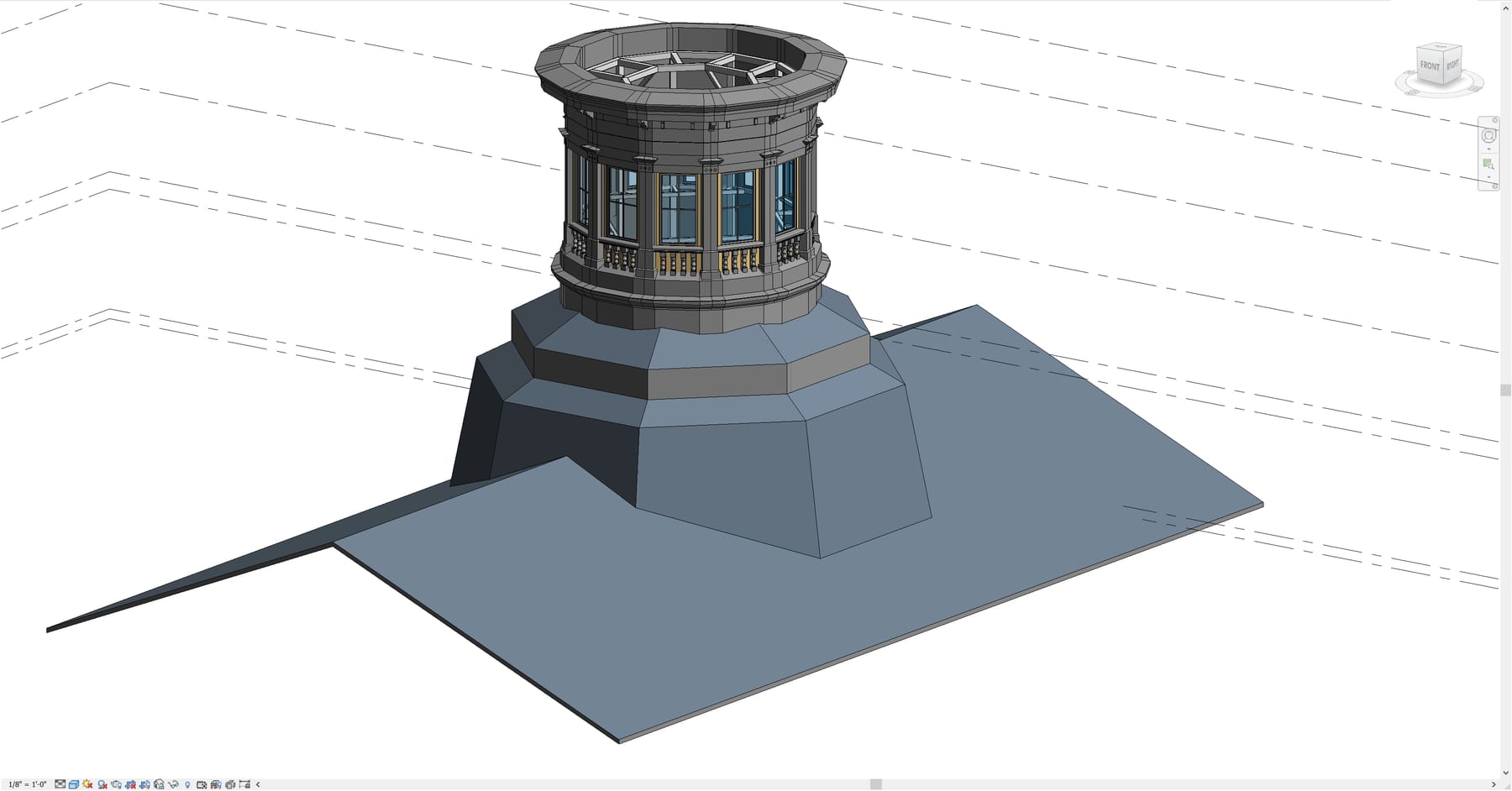
Task: Open the Visual Style cube icon
Action: [74, 784]
